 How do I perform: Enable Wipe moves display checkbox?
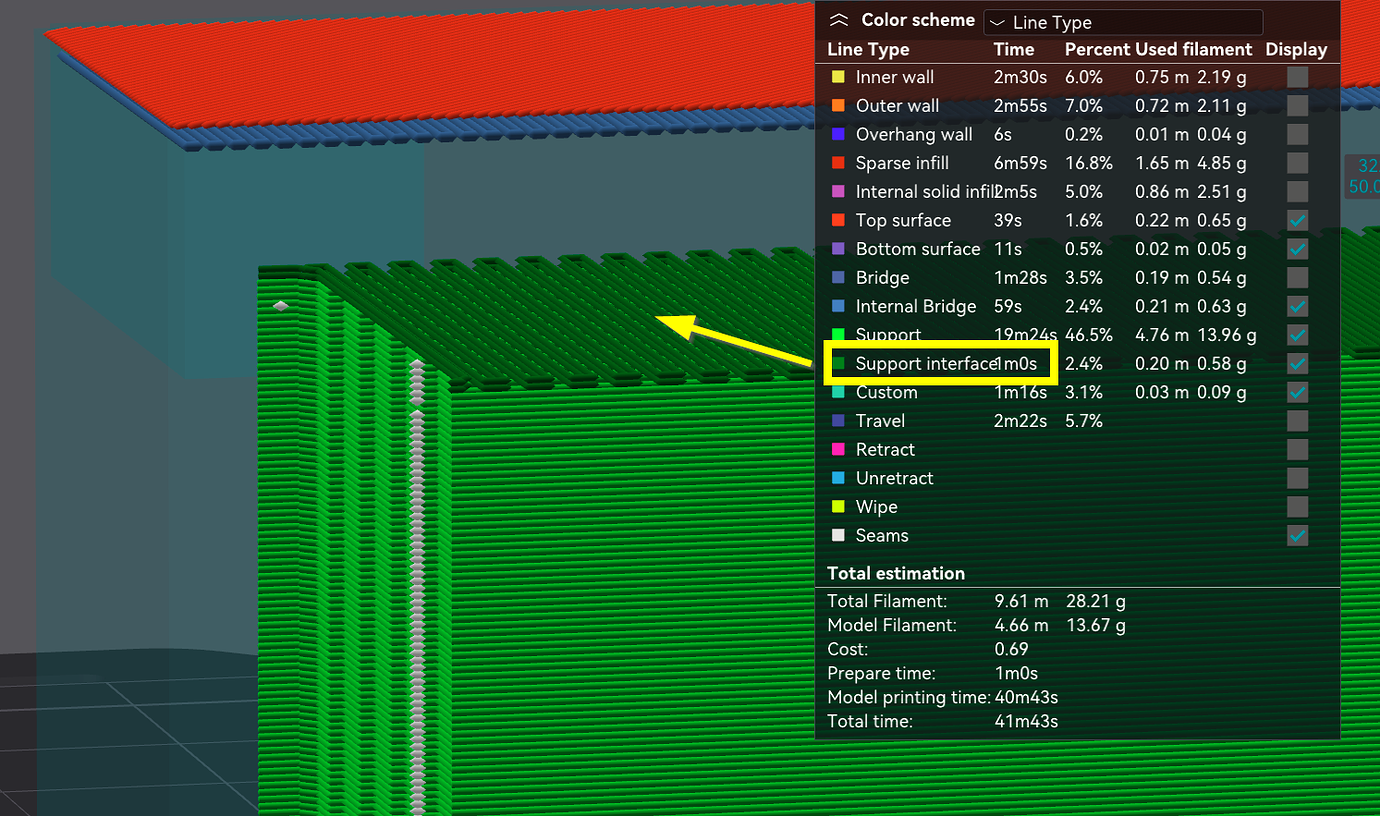point(1297,507)
